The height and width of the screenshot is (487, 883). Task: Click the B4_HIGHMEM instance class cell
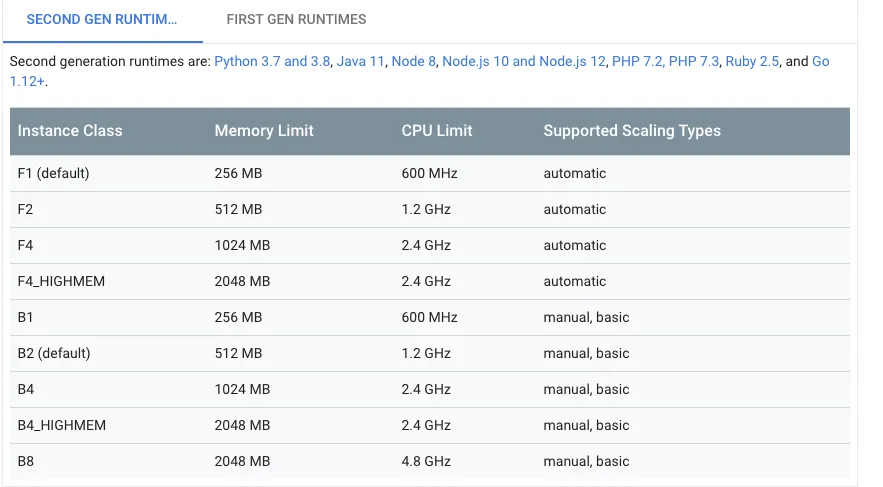pyautogui.click(x=61, y=425)
